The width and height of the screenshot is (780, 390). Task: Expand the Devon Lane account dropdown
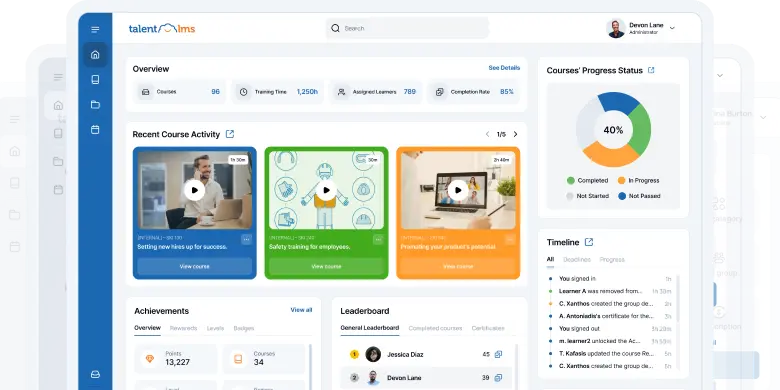(x=672, y=28)
